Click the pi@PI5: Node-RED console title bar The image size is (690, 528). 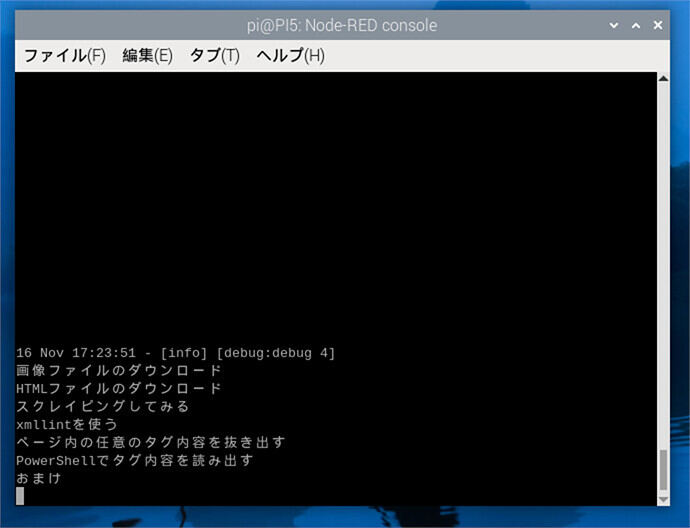(x=342, y=26)
